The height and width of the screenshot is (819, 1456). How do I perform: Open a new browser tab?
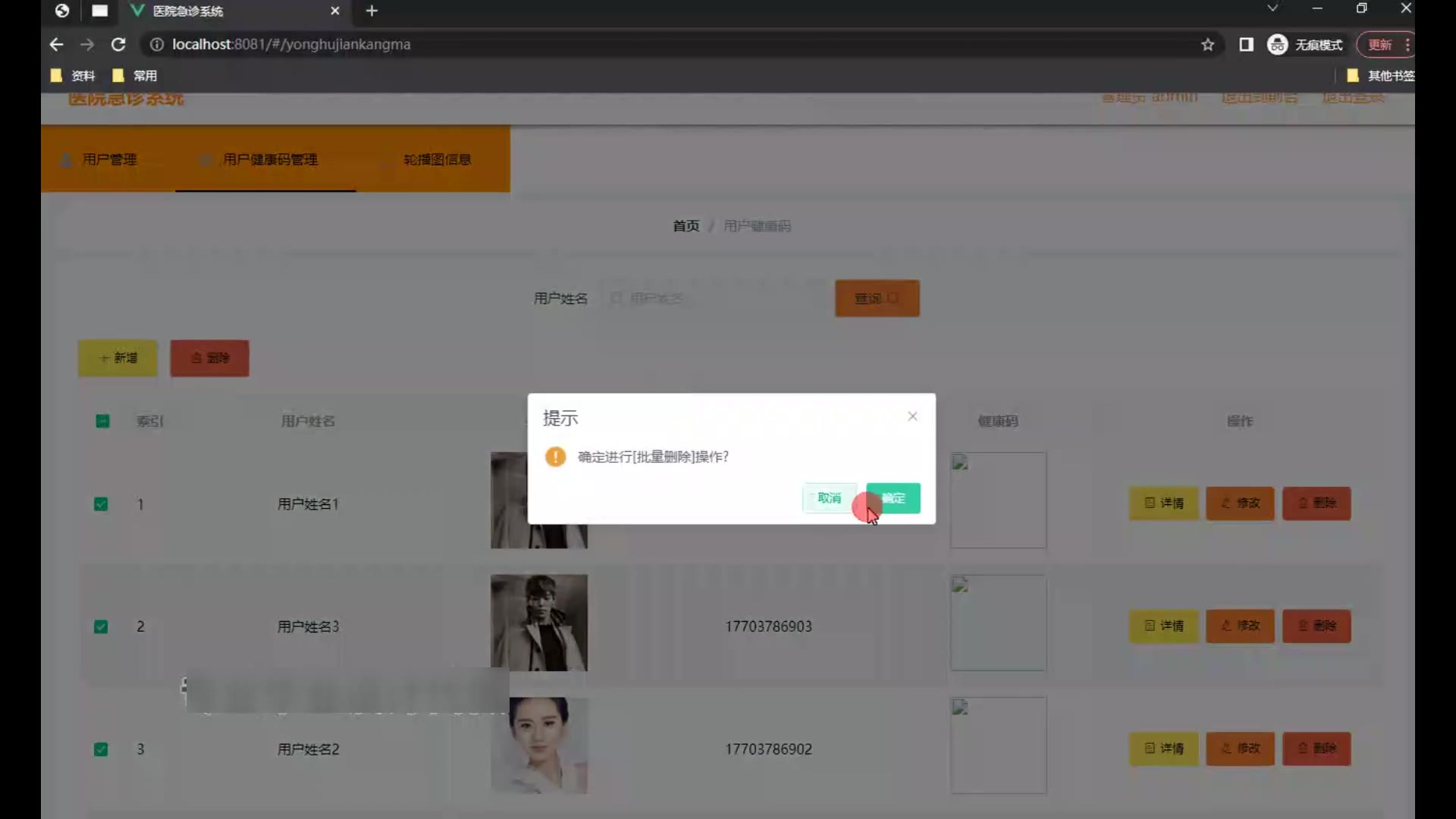pyautogui.click(x=372, y=11)
